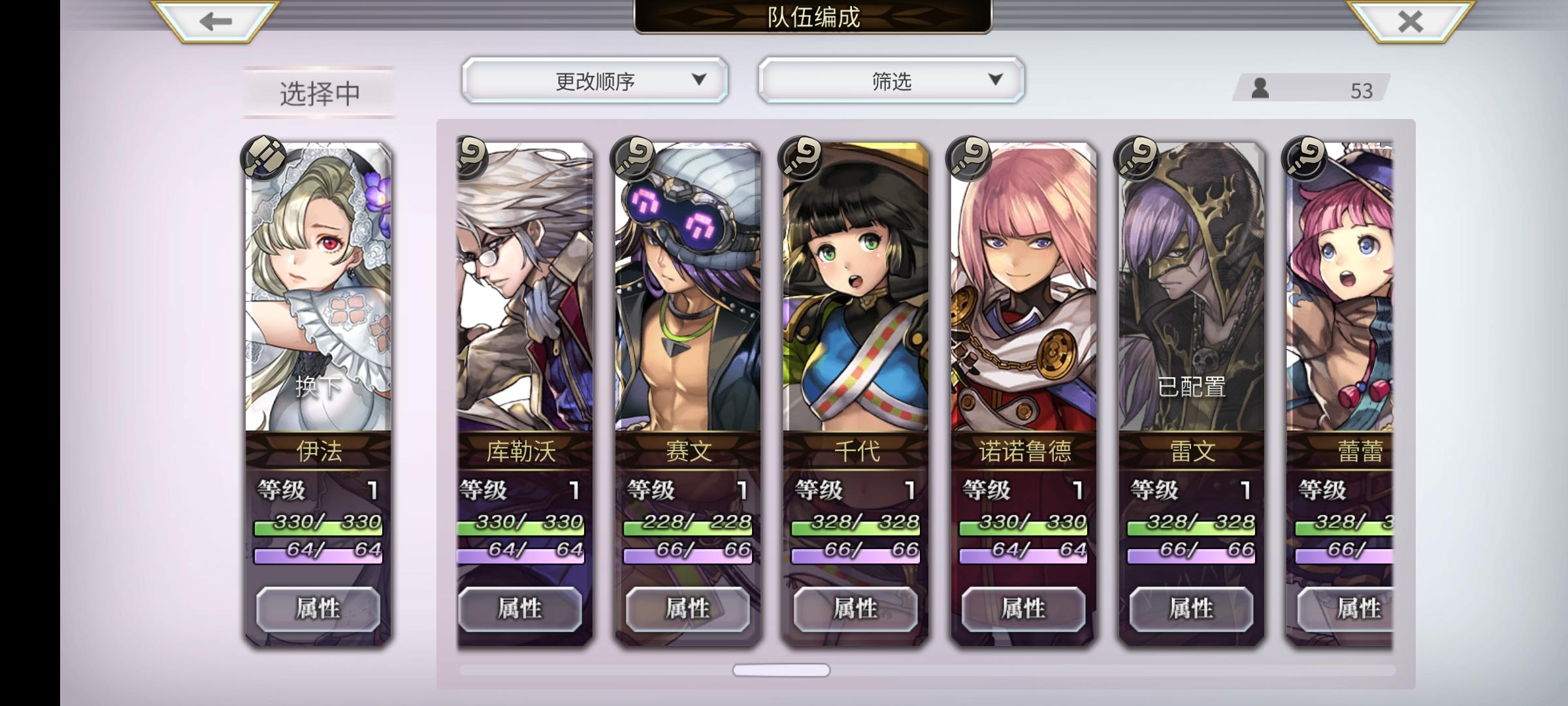Tap the staff class icon on 雷文
The width and height of the screenshot is (1568, 706).
tap(1137, 158)
